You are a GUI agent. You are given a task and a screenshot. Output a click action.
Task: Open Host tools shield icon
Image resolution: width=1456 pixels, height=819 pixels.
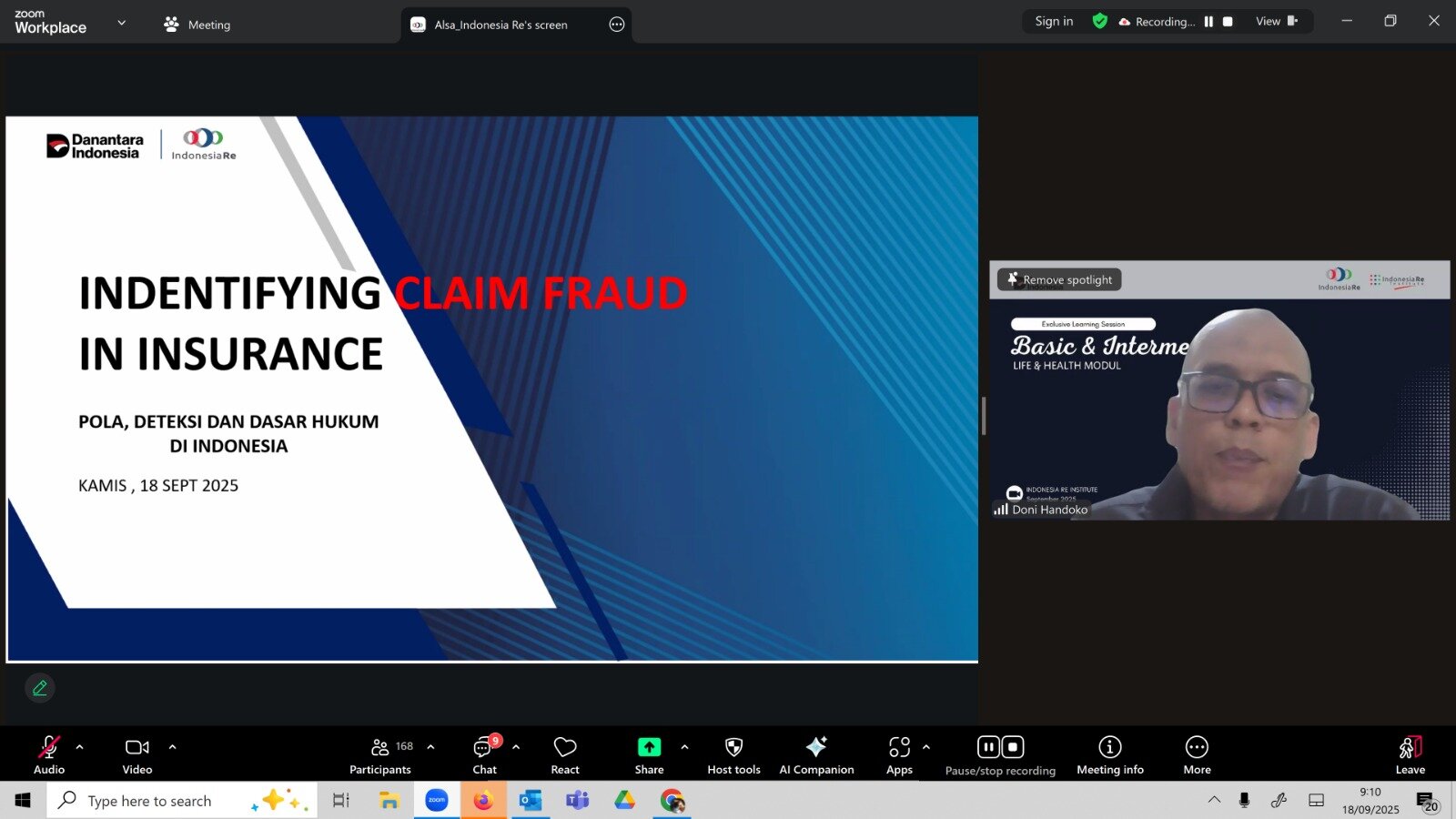coord(733,748)
